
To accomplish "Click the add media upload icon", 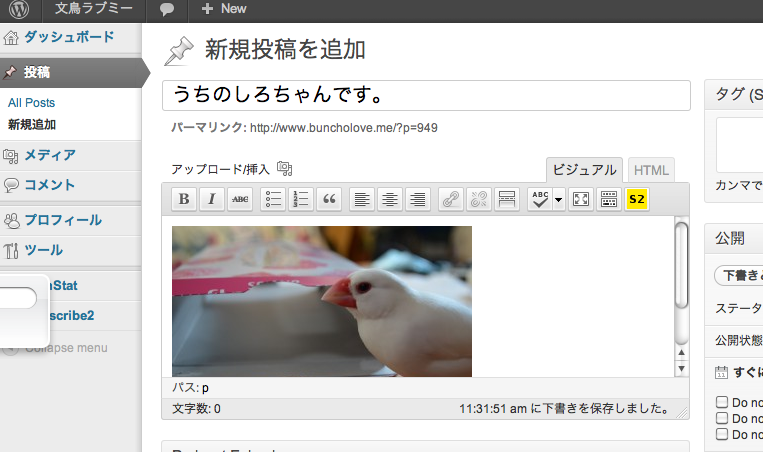I will [x=285, y=168].
